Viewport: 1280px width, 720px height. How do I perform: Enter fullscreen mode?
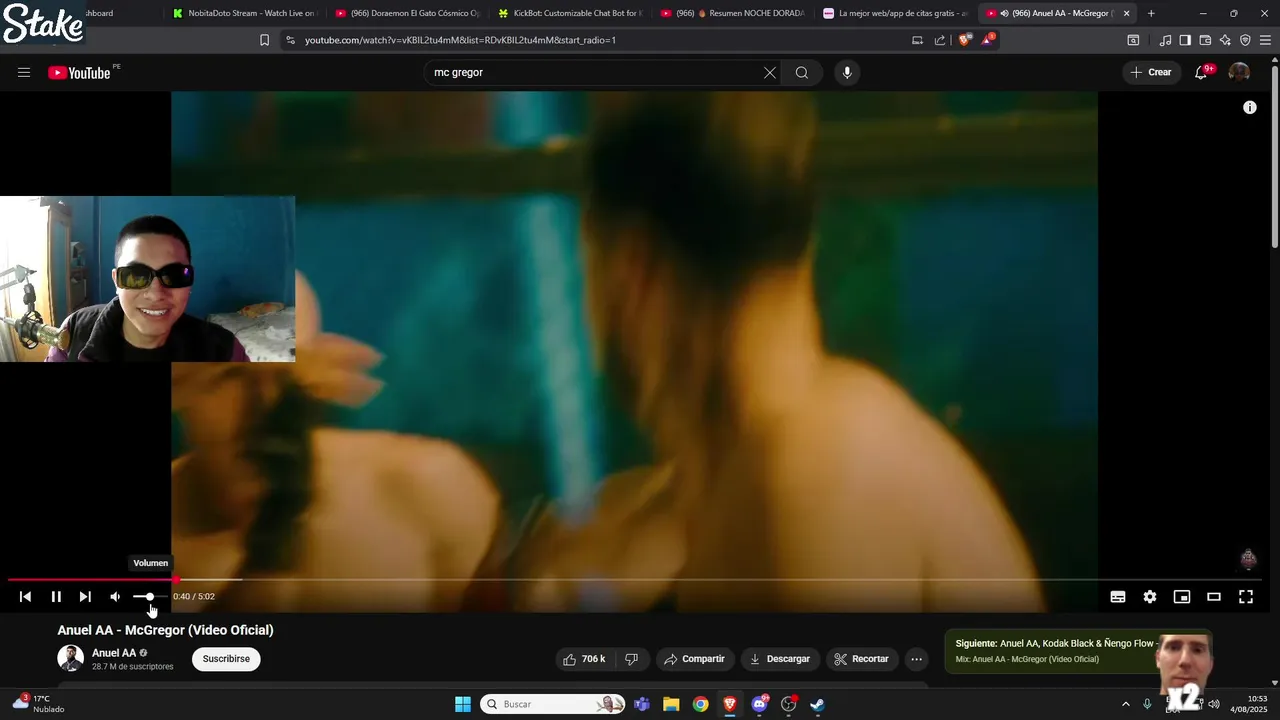pyautogui.click(x=1246, y=597)
